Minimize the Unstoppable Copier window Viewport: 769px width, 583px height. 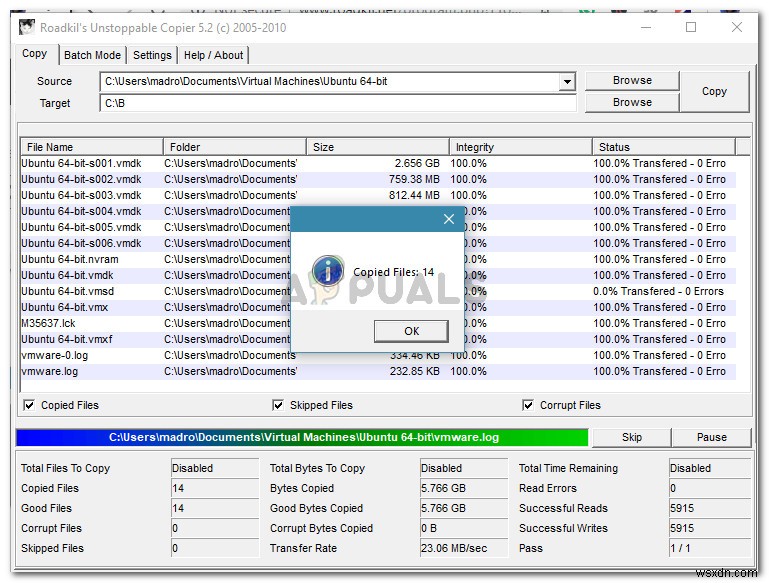tap(644, 27)
